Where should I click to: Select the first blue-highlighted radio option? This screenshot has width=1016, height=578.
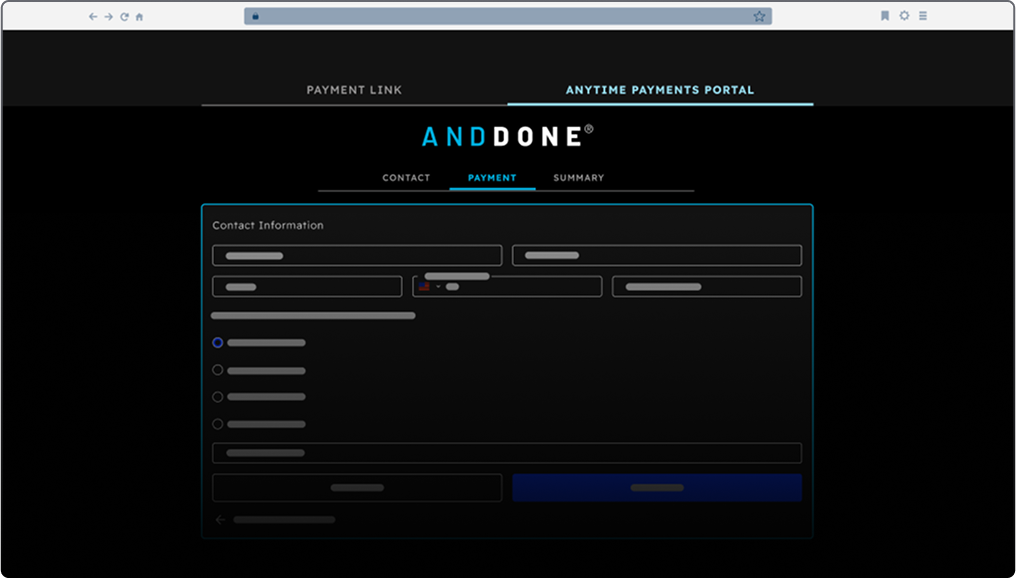pos(218,343)
